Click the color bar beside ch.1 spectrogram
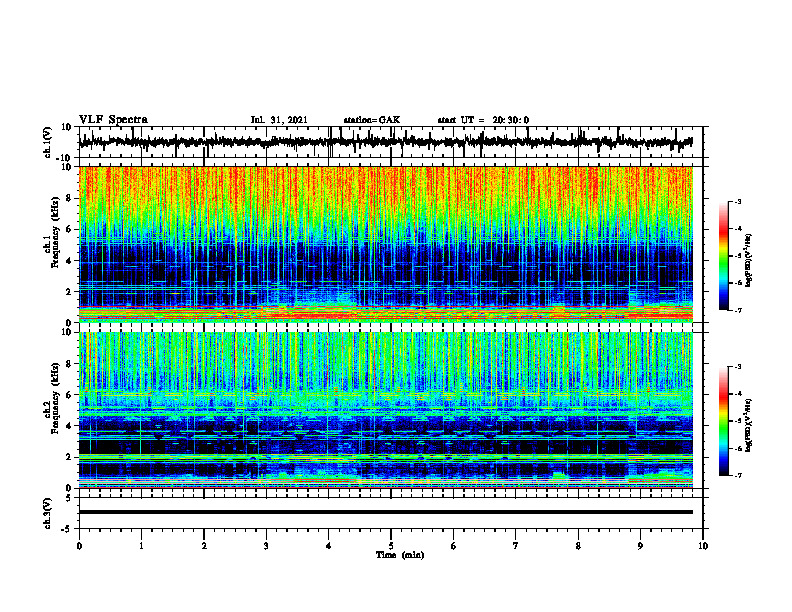The width and height of the screenshot is (792, 612). pyautogui.click(x=723, y=256)
